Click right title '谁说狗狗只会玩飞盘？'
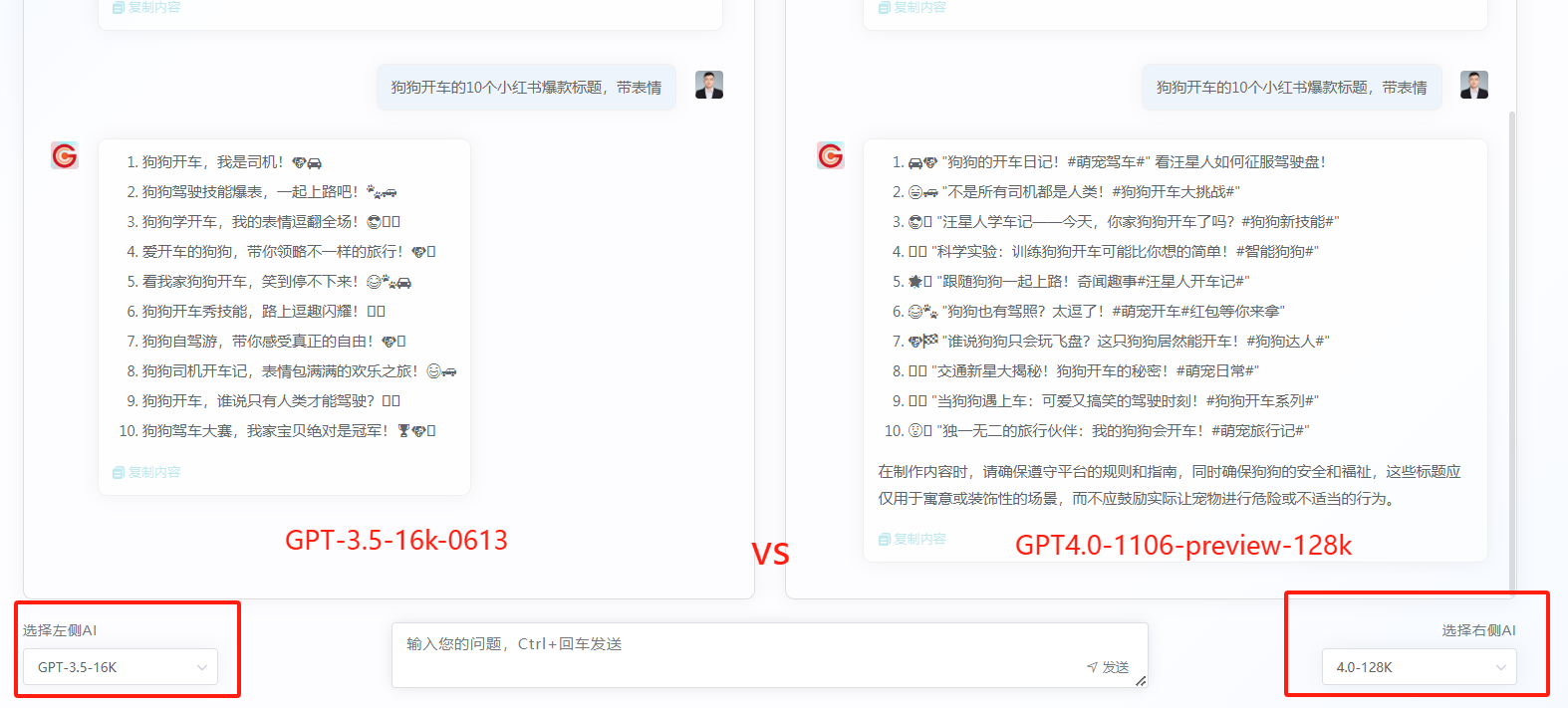This screenshot has width=1568, height=708. [x=1020, y=342]
